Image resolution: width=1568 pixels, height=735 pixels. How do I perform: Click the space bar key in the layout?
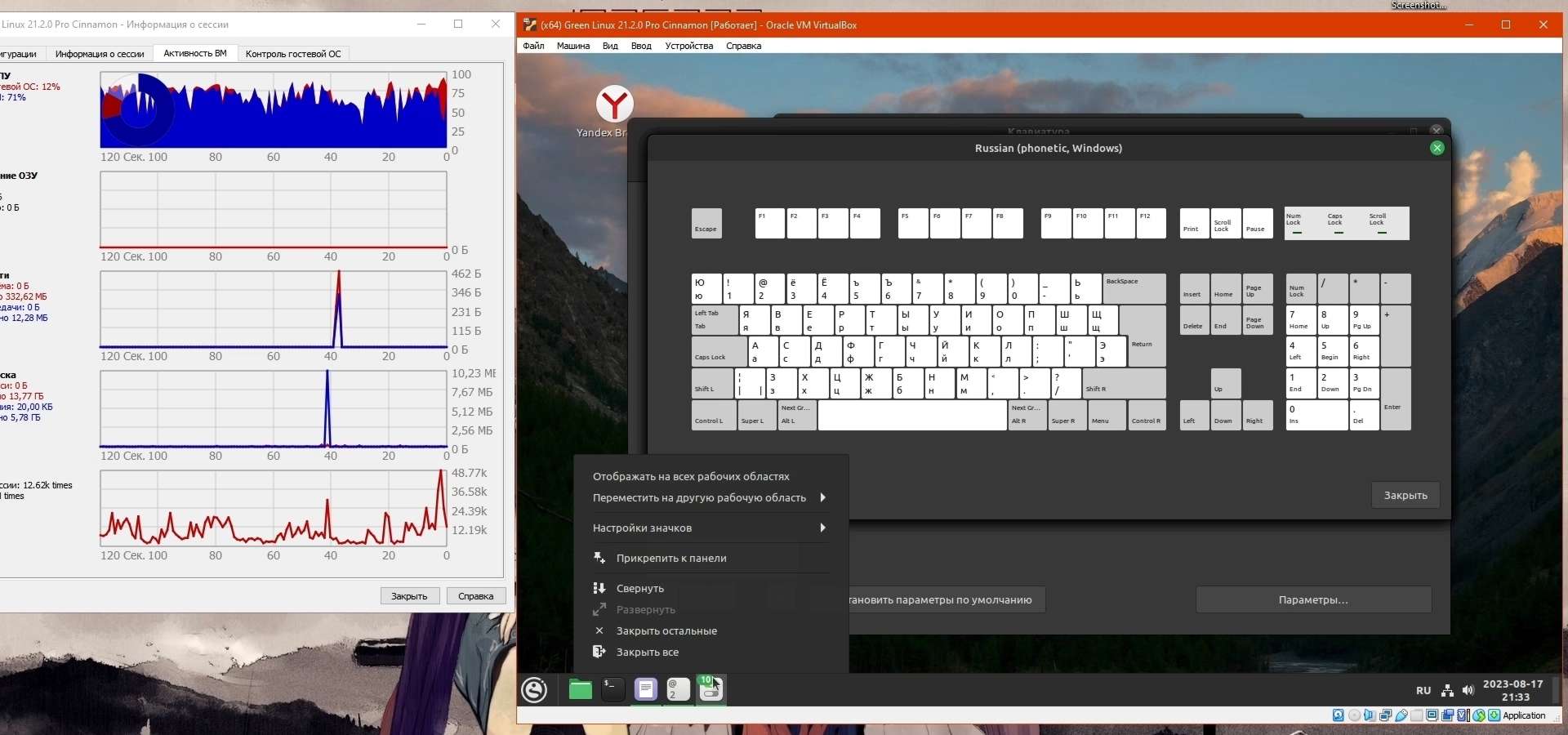tap(912, 415)
